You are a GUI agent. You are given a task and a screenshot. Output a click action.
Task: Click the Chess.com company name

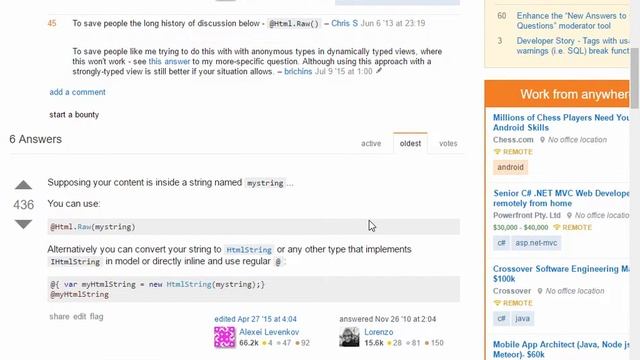pos(513,140)
